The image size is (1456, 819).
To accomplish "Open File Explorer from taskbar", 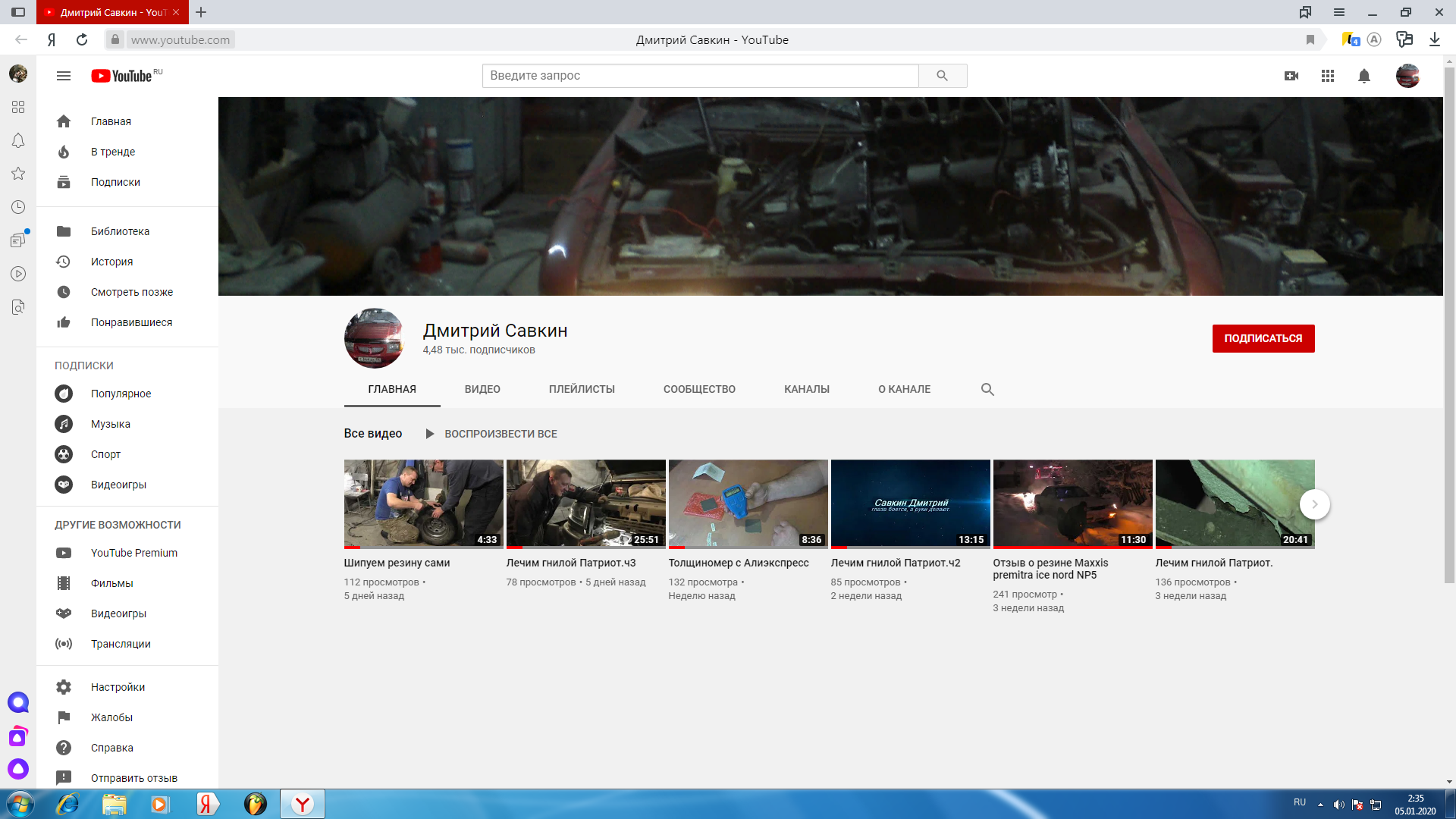I will (114, 804).
